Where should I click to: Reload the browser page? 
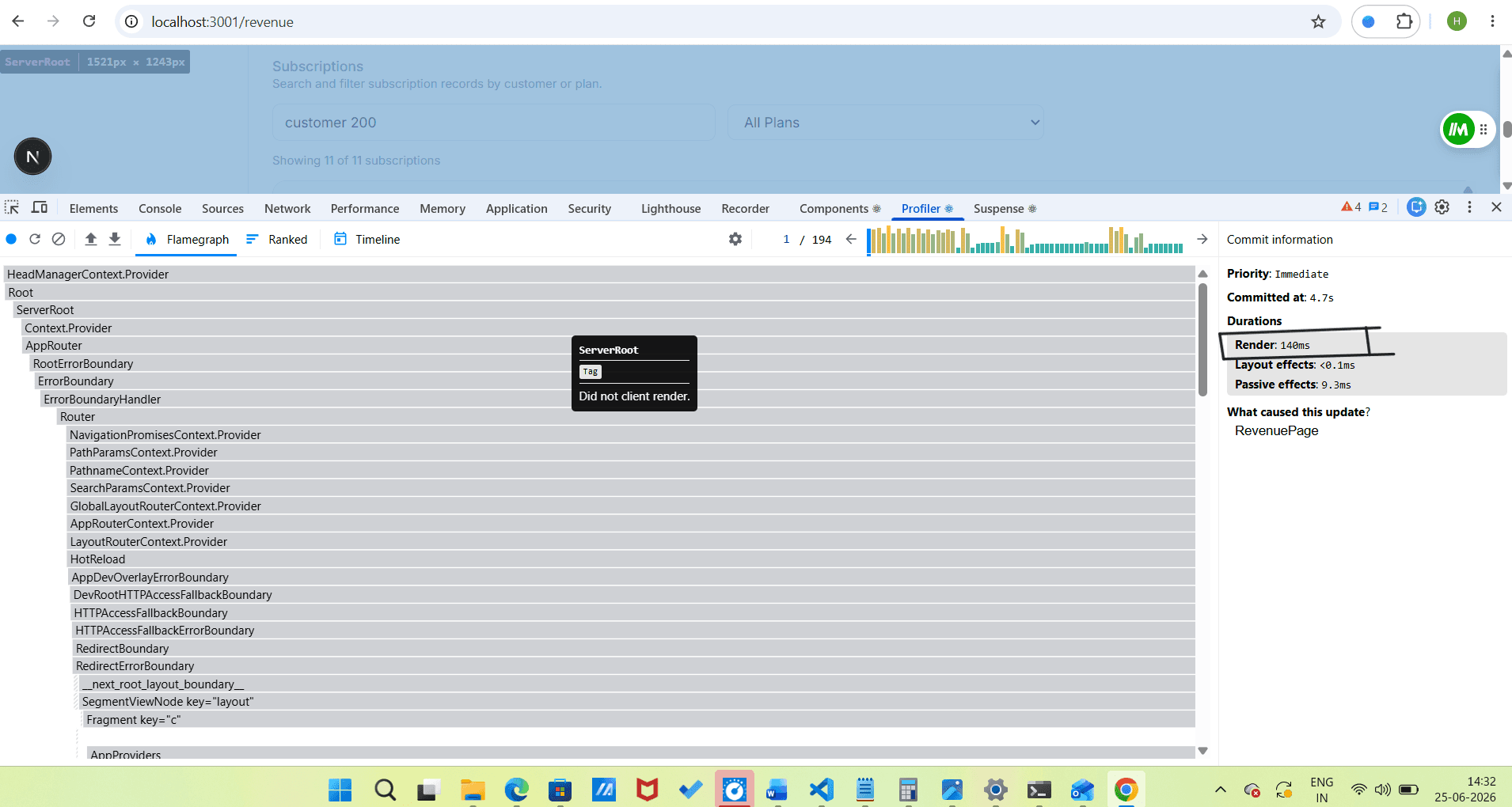[x=89, y=21]
